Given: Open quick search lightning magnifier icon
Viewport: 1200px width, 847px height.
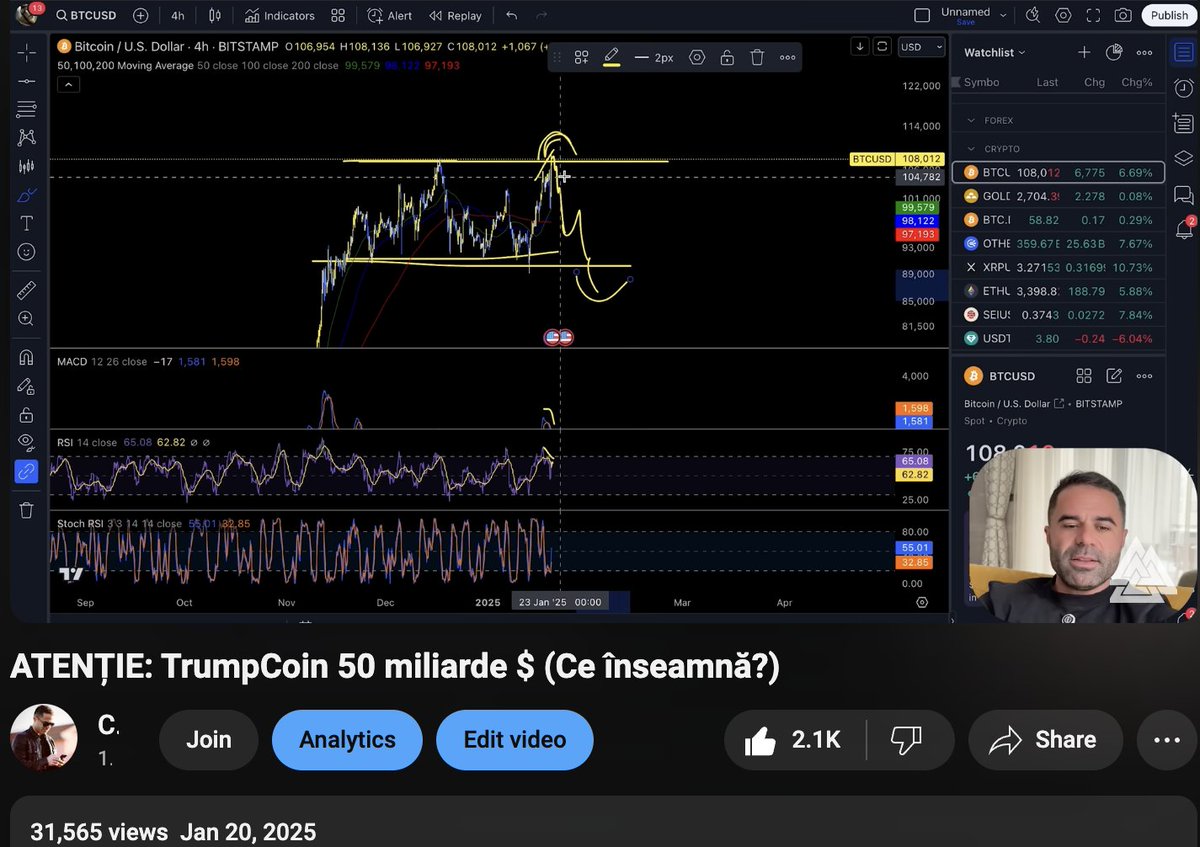Looking at the screenshot, I should 1033,15.
